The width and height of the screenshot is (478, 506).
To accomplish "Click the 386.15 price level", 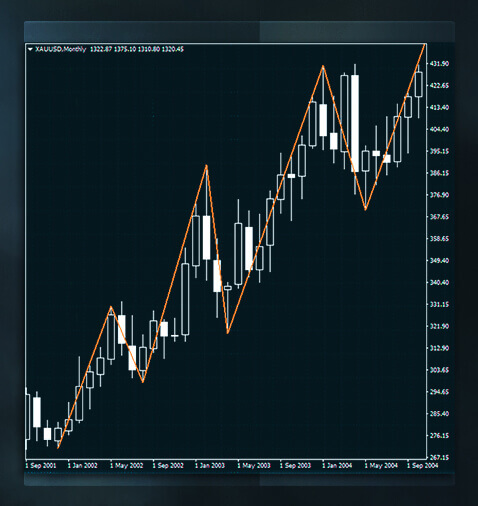I will [439, 173].
